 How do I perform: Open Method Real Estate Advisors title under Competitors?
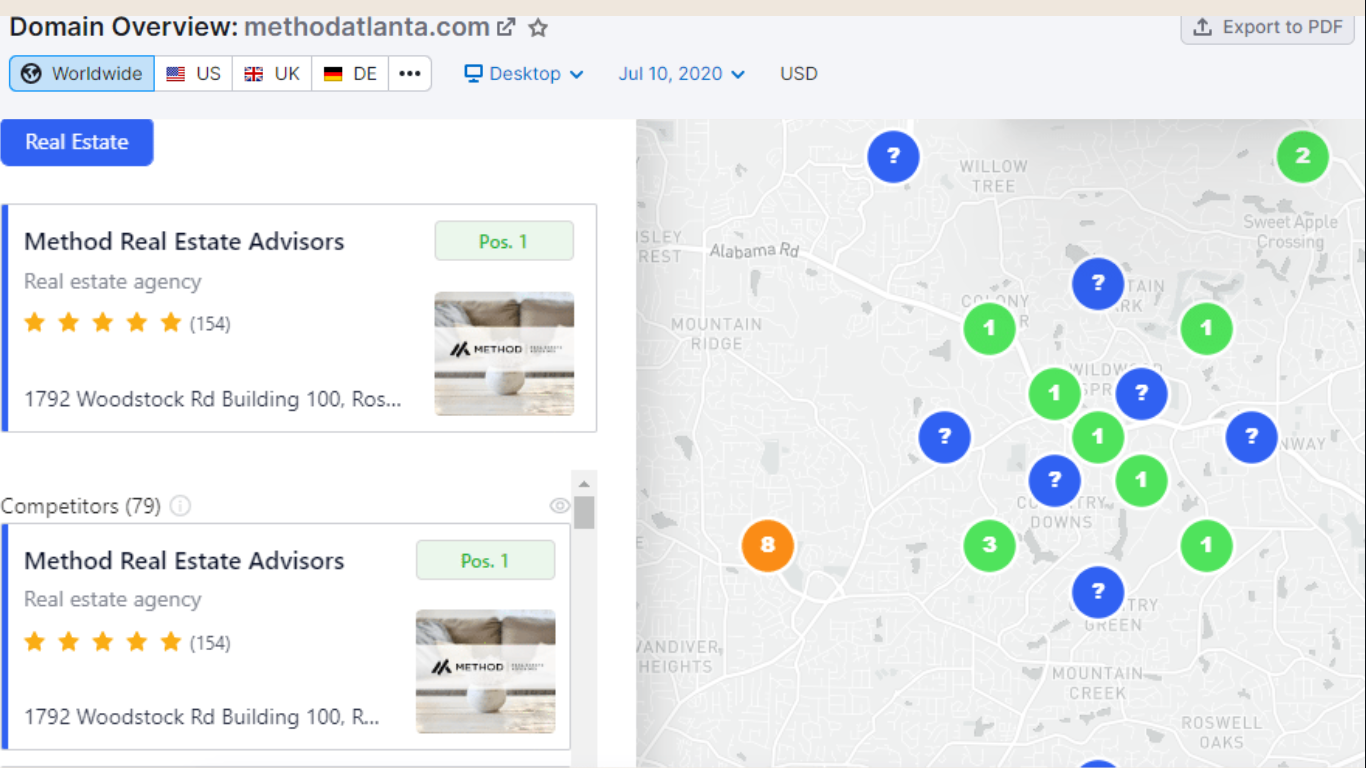(x=184, y=561)
